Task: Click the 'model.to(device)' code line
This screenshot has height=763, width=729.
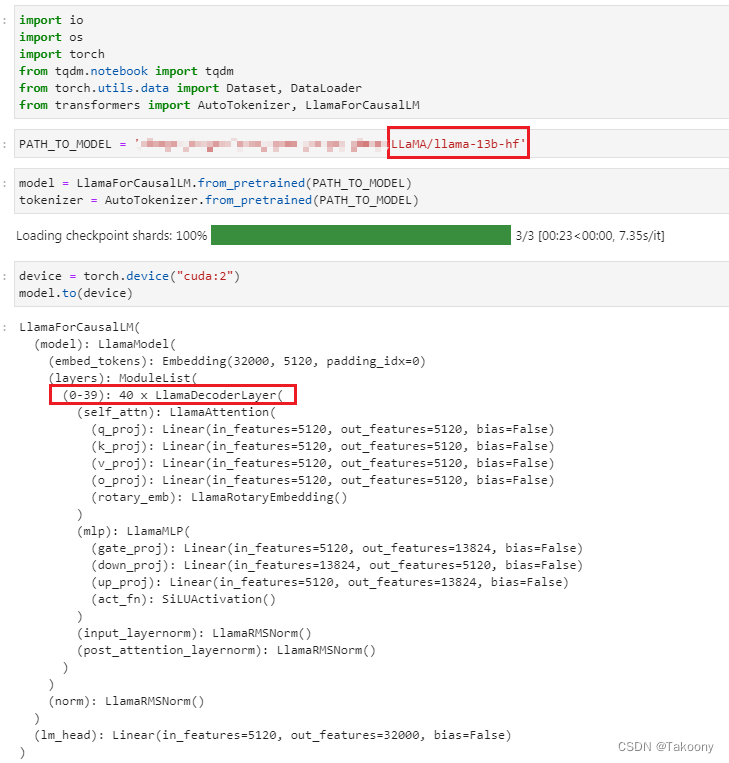Action: (75, 293)
